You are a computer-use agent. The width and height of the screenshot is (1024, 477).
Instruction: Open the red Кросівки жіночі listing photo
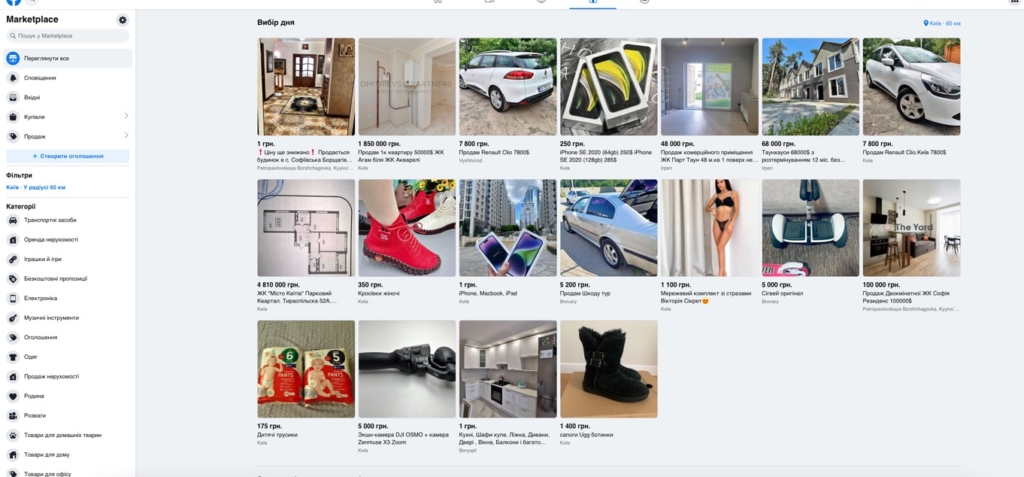click(407, 227)
